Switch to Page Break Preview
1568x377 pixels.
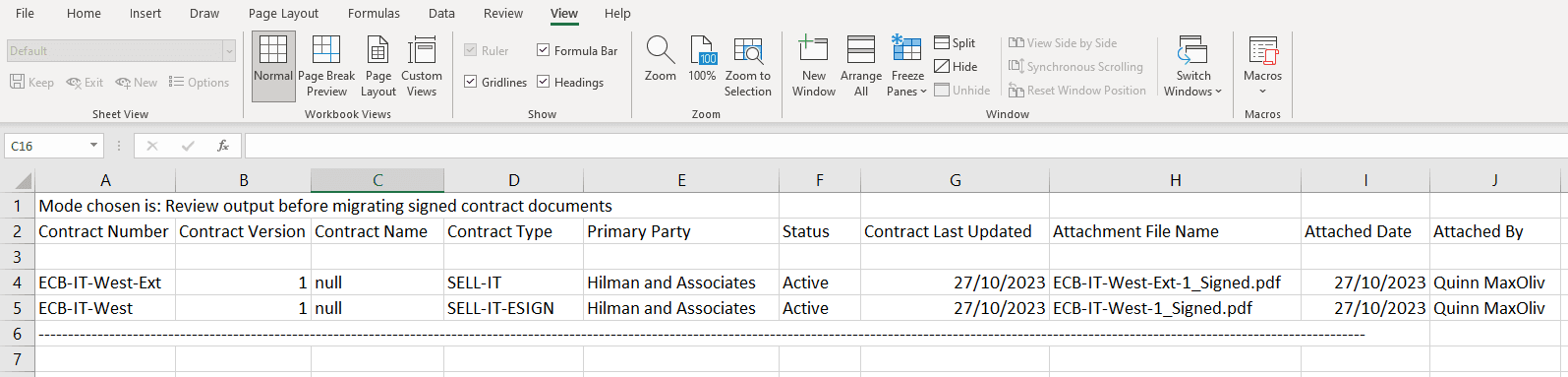(326, 66)
